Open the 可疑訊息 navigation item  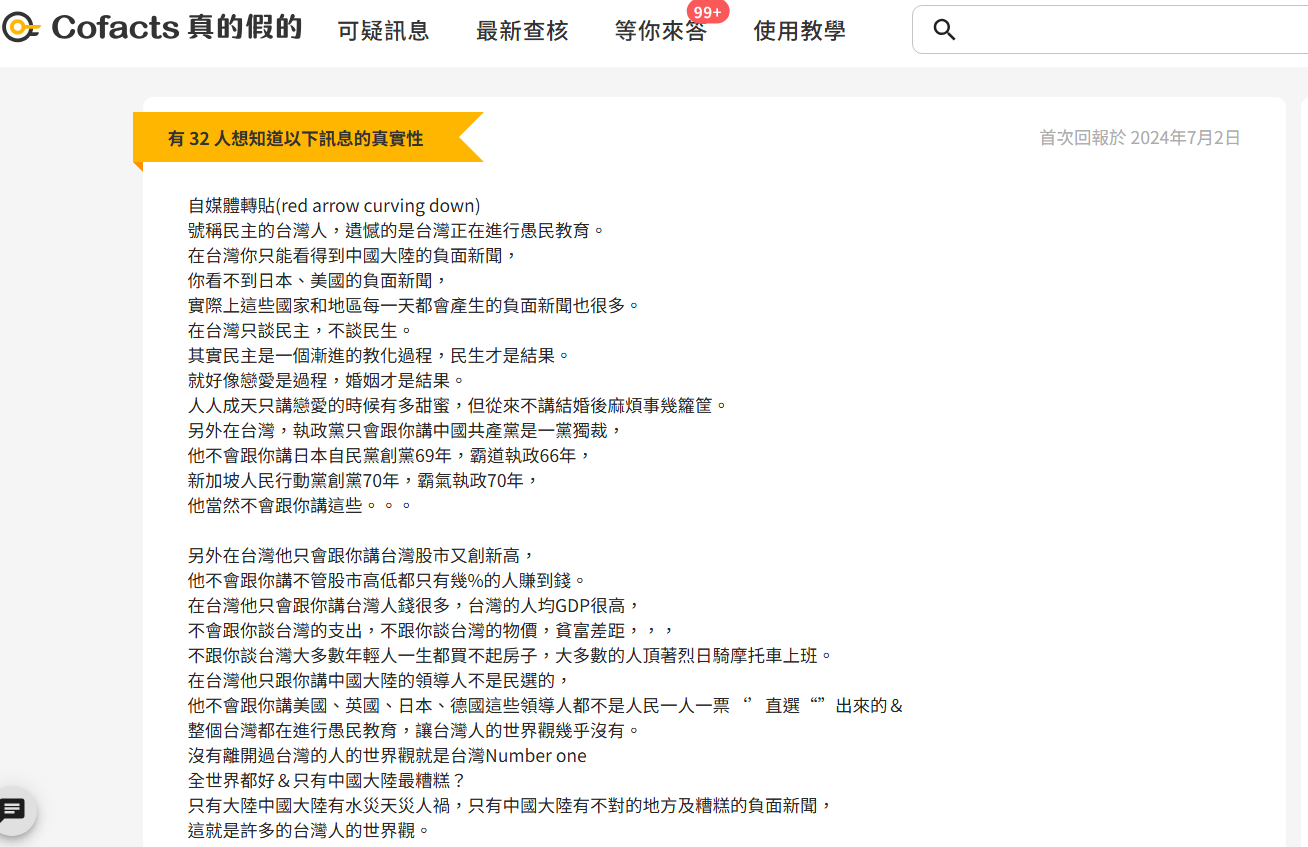(x=383, y=31)
